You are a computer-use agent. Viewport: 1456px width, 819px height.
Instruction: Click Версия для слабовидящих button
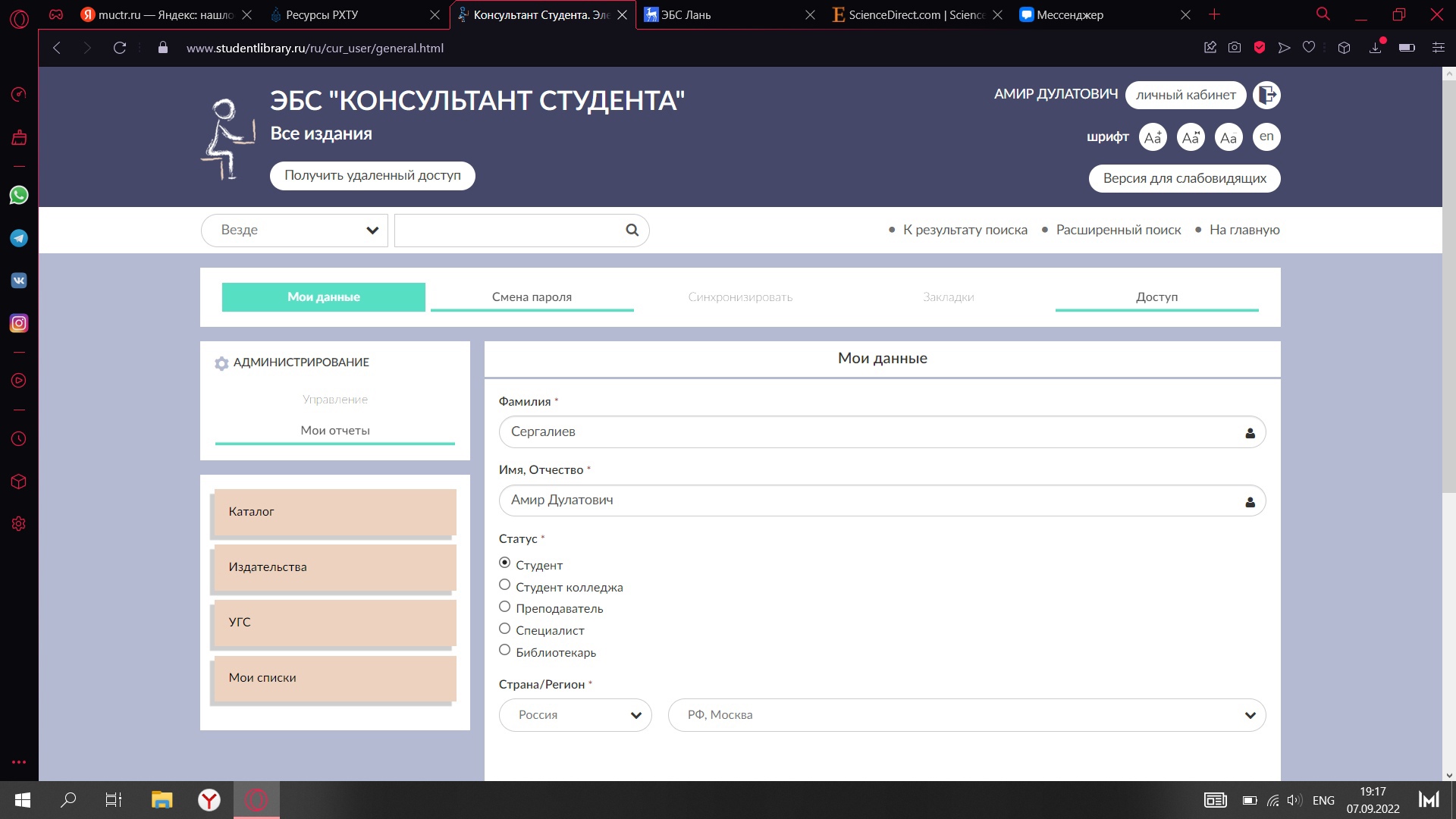pyautogui.click(x=1185, y=179)
